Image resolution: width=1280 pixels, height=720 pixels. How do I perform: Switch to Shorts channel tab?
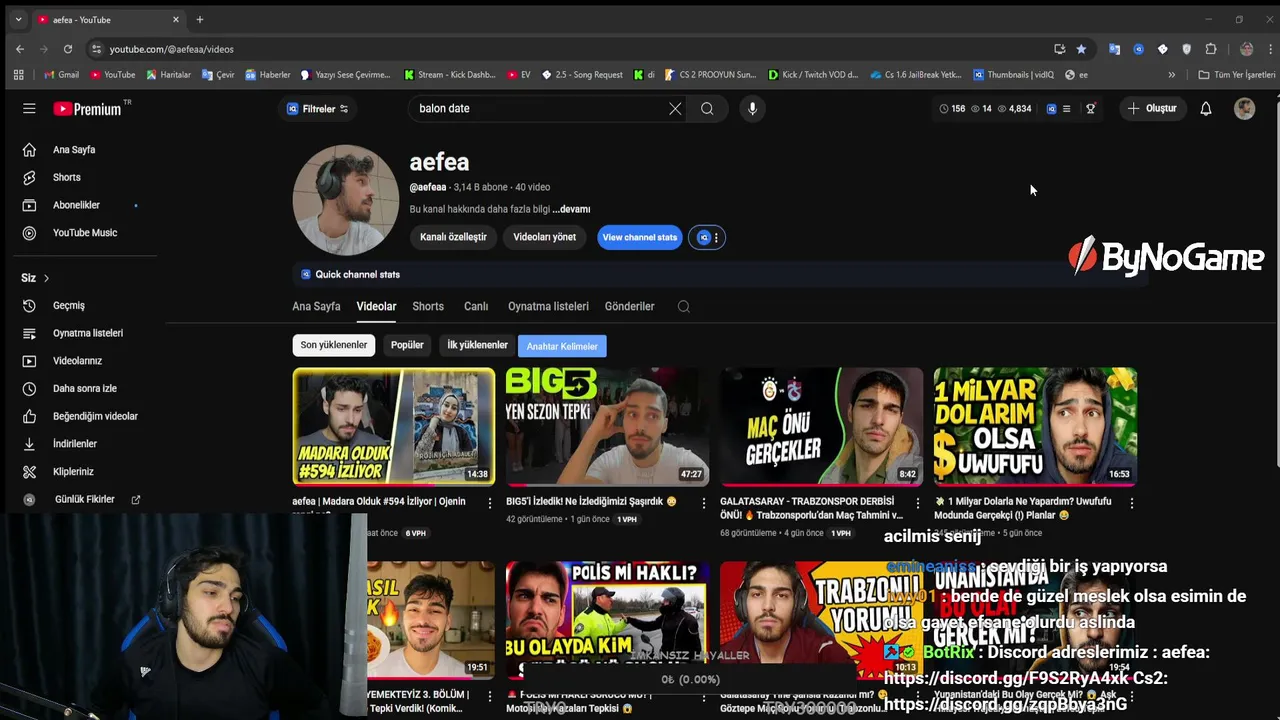coord(428,306)
